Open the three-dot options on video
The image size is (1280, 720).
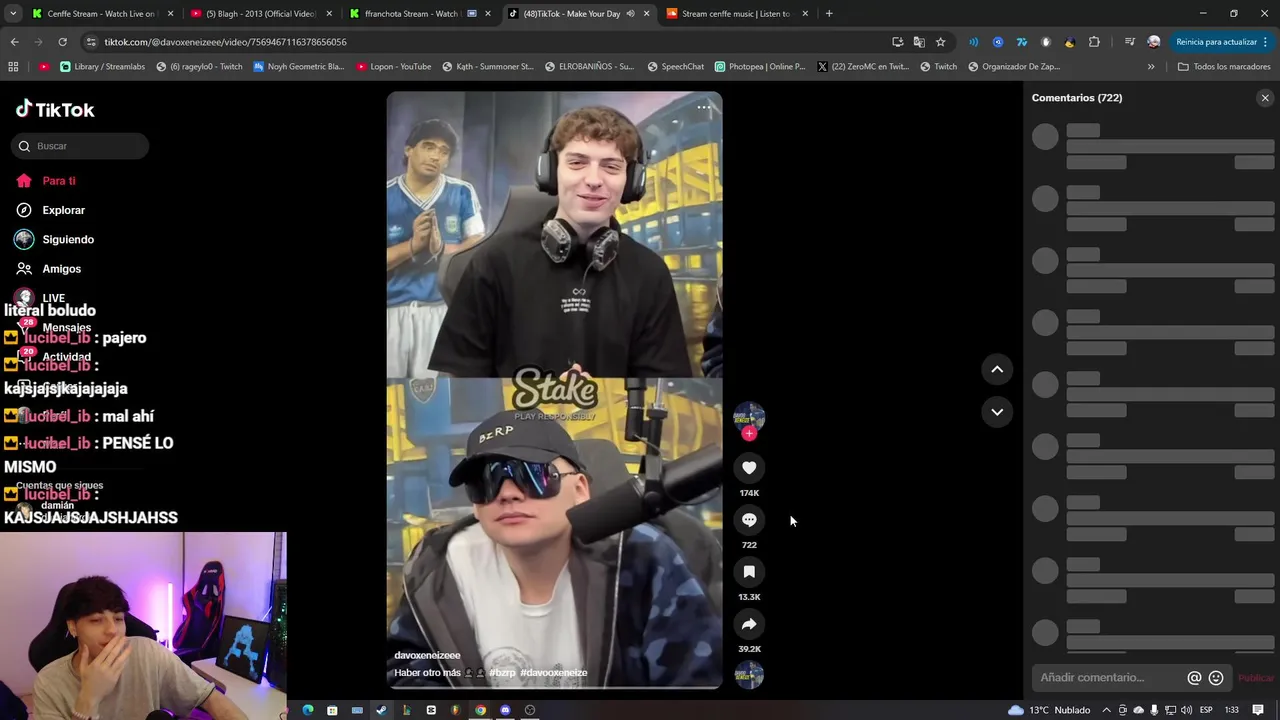pos(704,107)
